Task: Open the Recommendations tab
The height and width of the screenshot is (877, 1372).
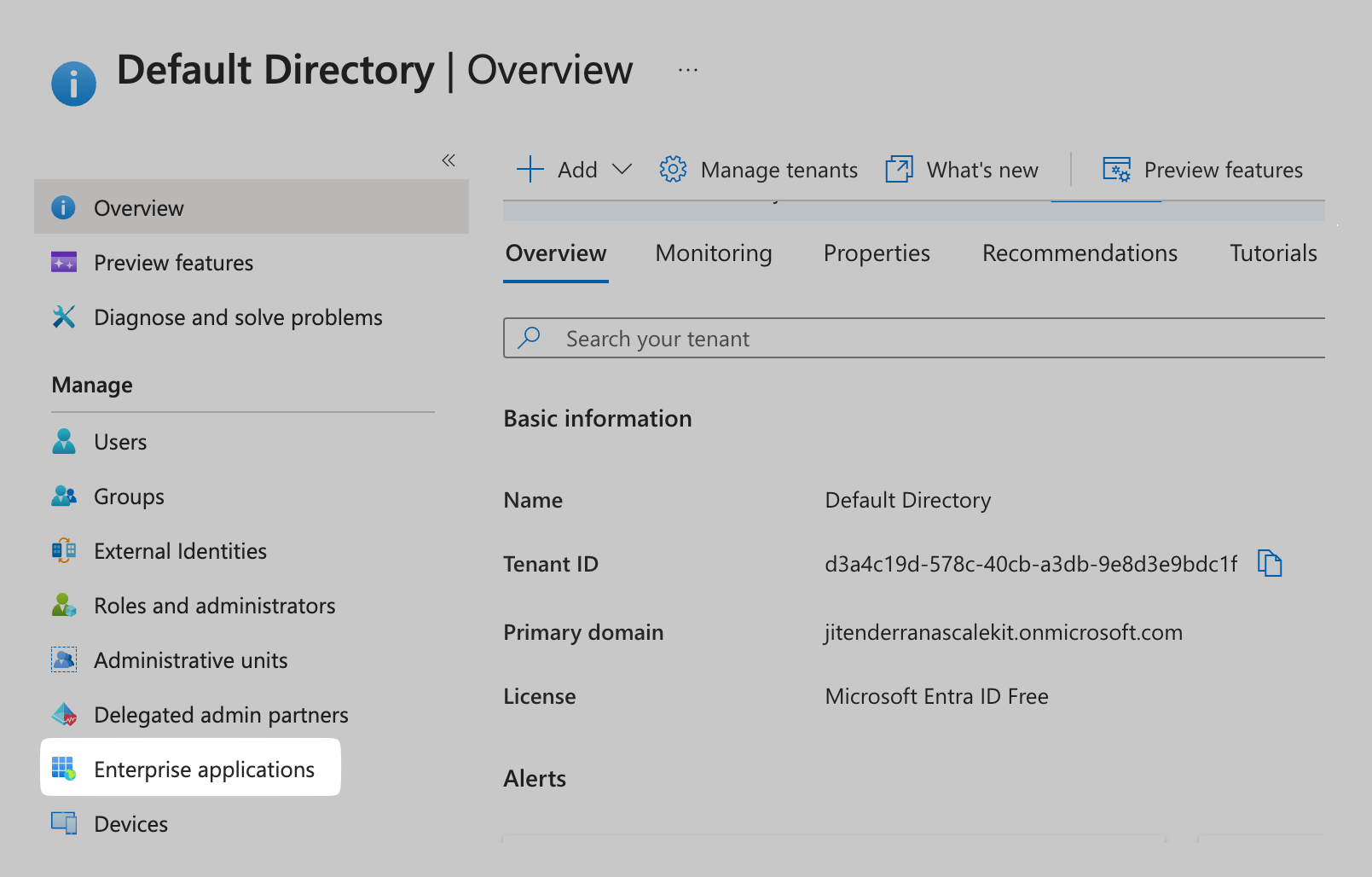Action: (1080, 253)
